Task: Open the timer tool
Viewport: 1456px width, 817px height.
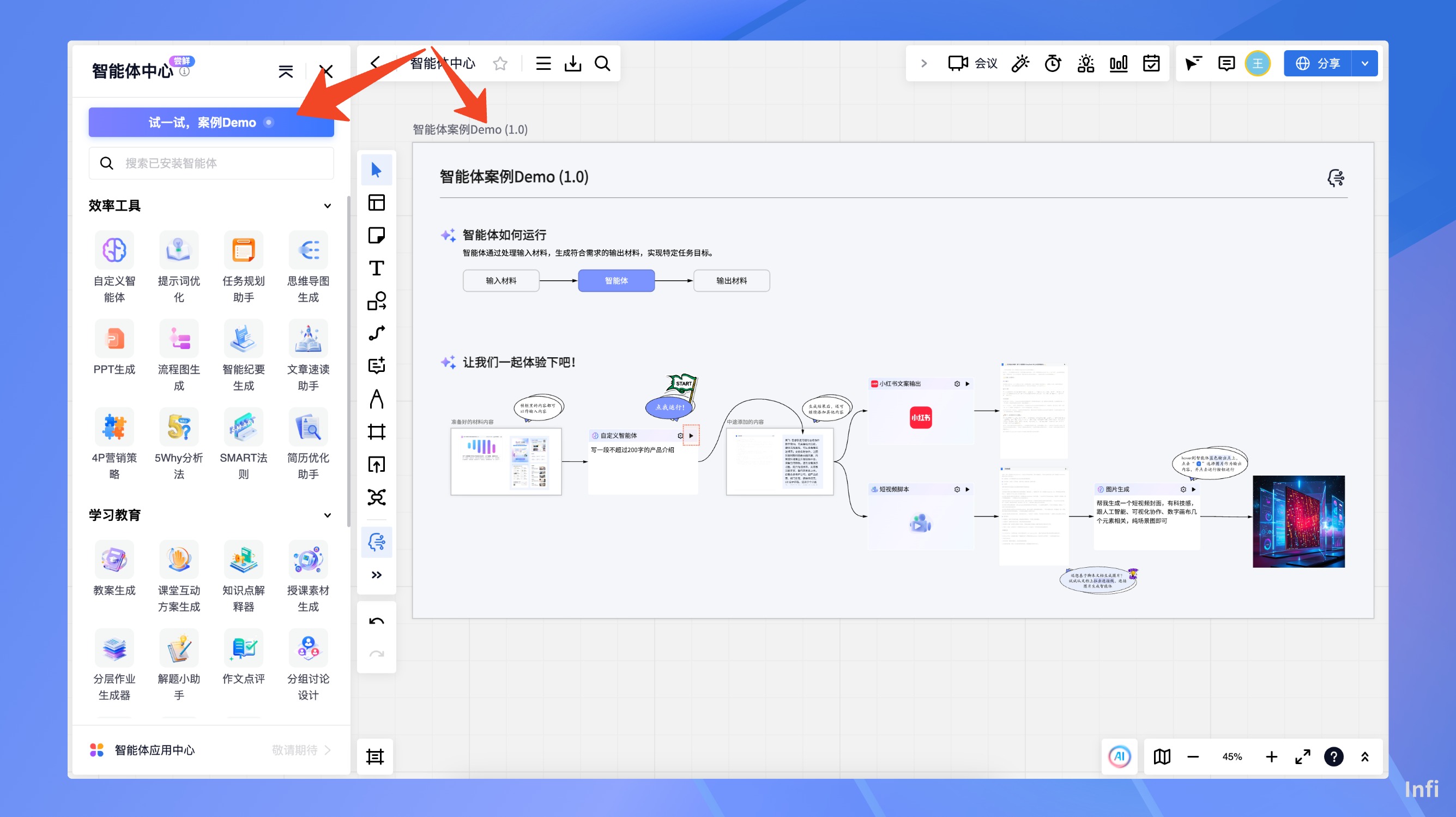Action: point(1053,63)
